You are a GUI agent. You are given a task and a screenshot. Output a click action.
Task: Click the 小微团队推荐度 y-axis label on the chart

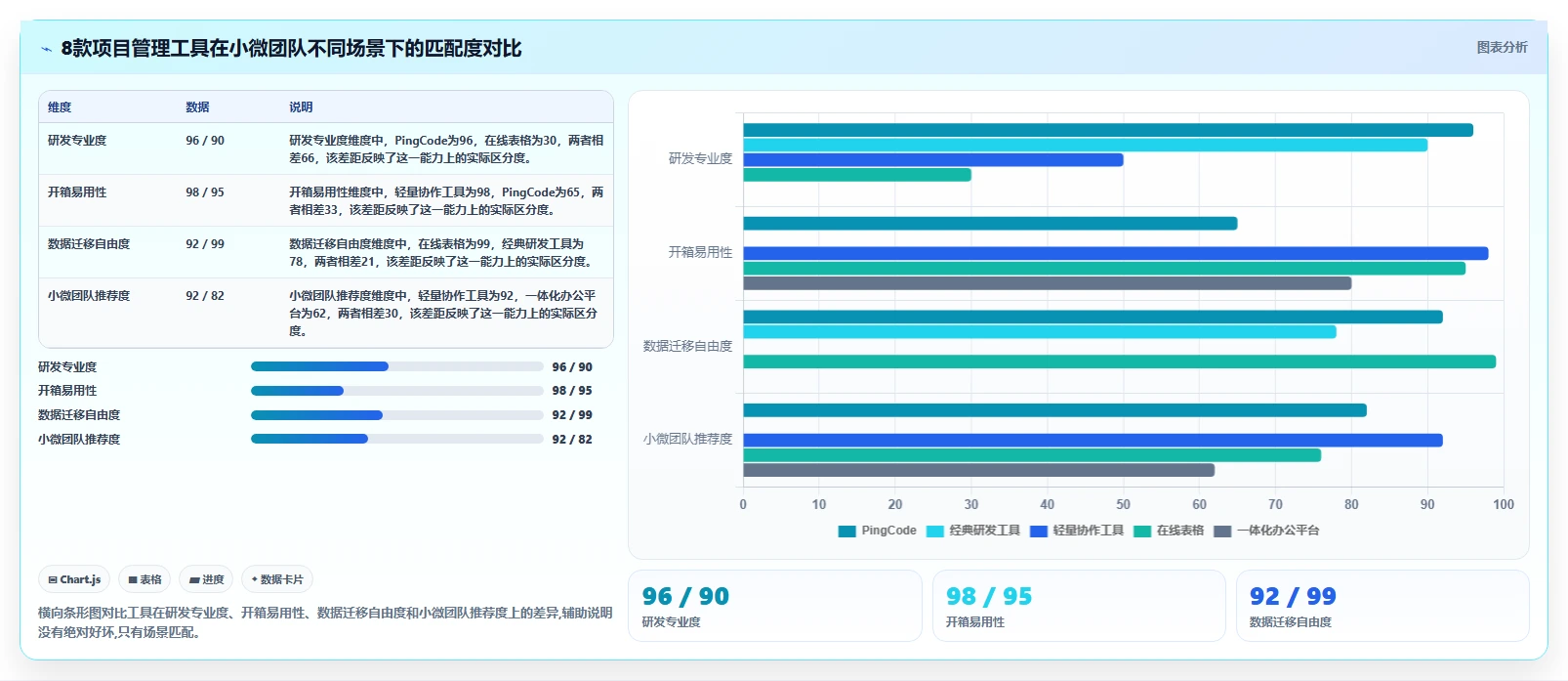tap(687, 439)
